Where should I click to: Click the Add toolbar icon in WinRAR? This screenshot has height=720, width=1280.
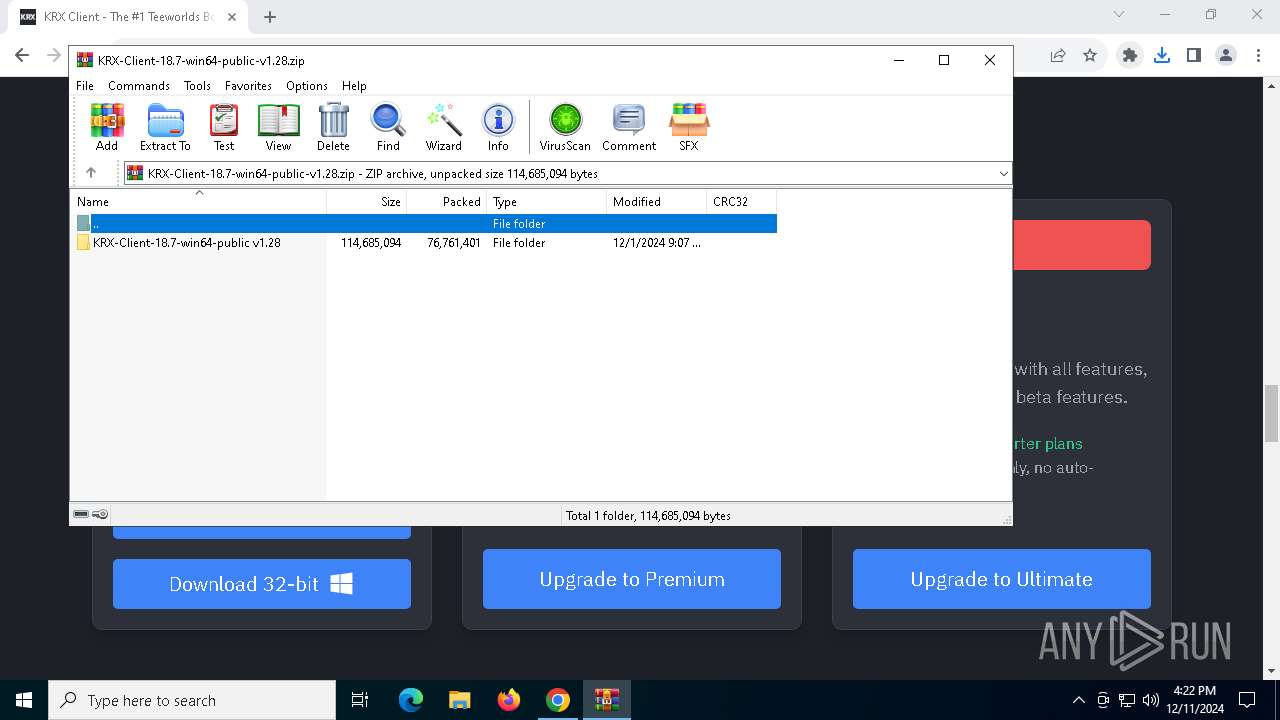(107, 127)
